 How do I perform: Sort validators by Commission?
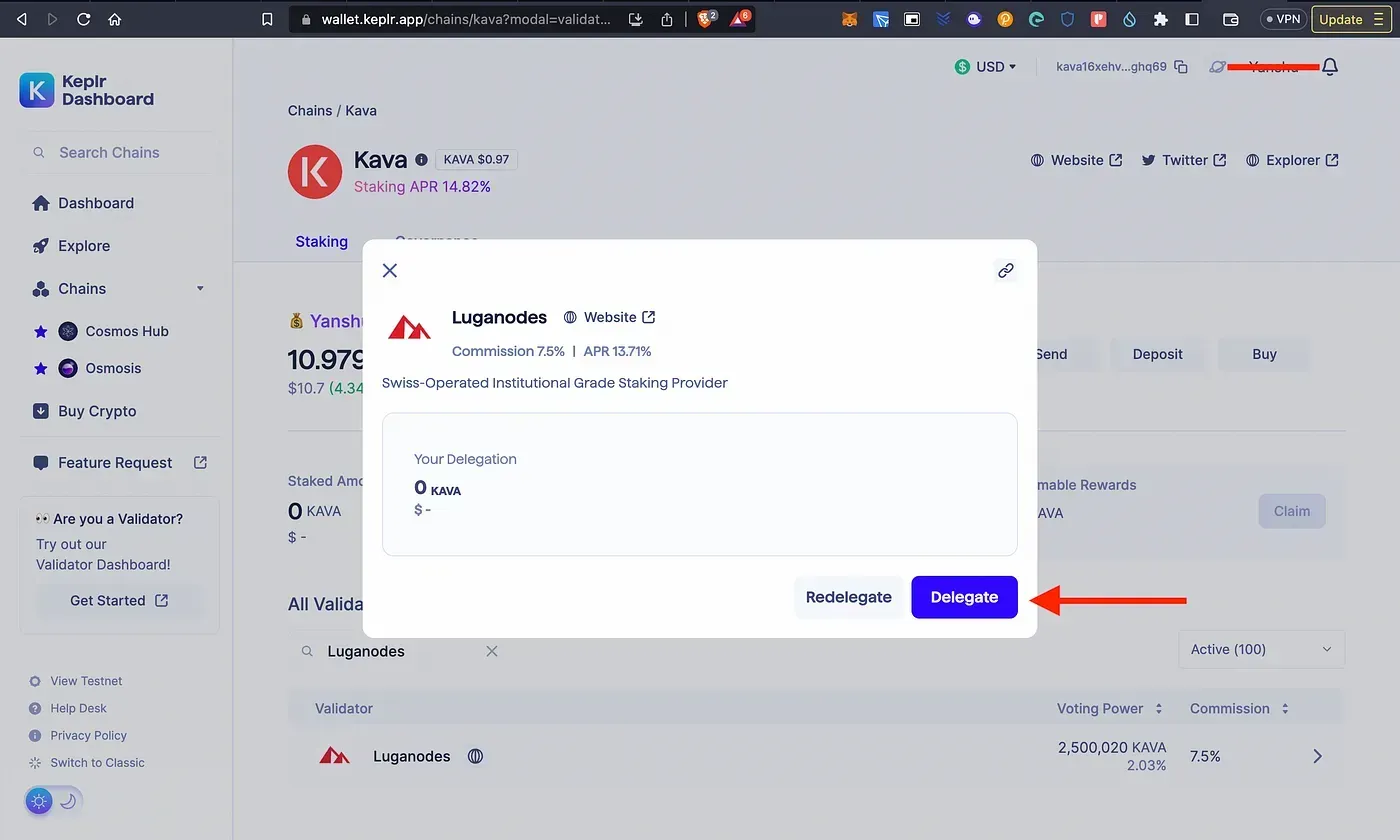click(x=1240, y=708)
